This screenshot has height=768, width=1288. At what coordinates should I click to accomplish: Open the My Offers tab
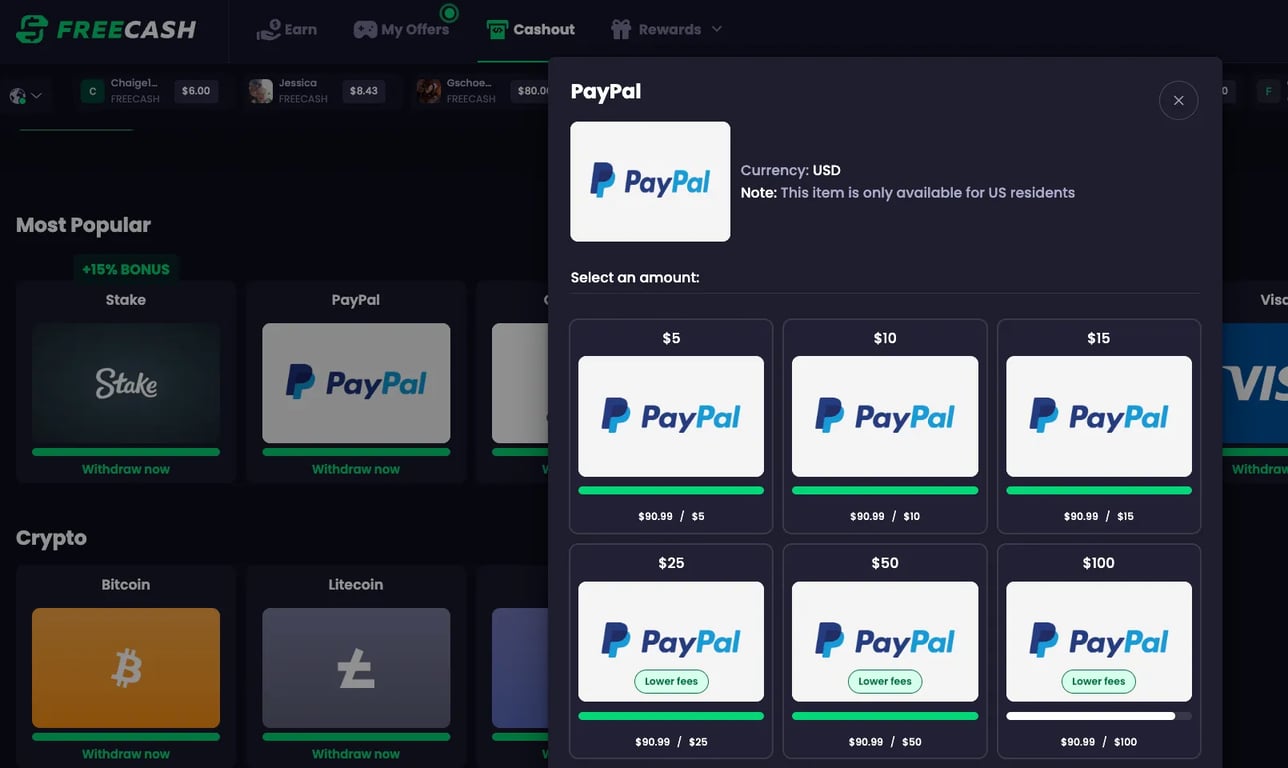tap(401, 30)
